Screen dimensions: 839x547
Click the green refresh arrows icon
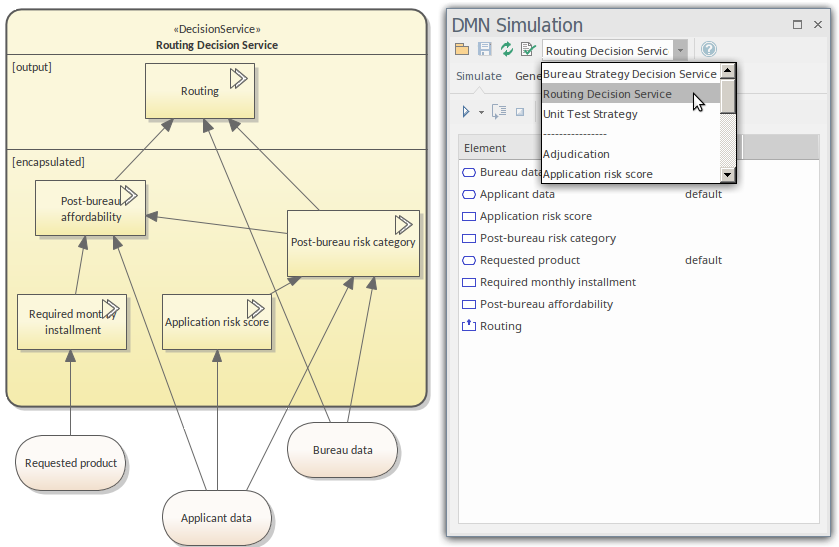[506, 50]
